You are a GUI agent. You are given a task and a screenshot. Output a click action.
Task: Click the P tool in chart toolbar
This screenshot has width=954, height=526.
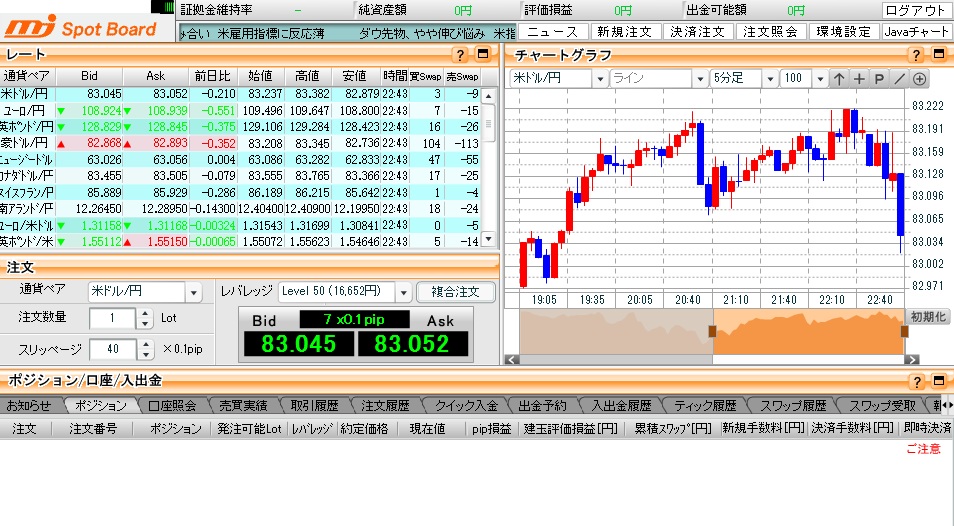tap(879, 78)
